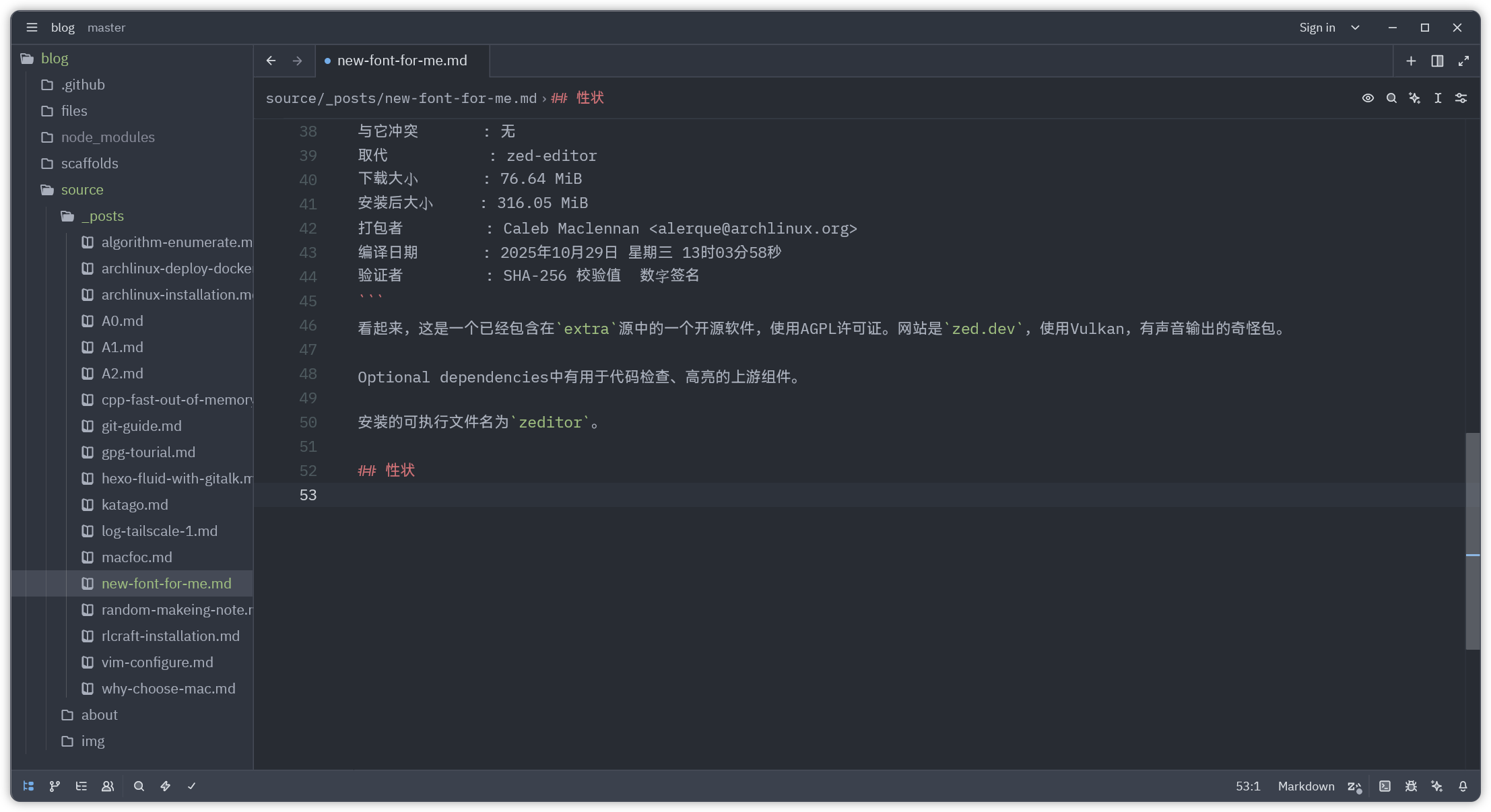This screenshot has height=812, width=1491.
Task: Open the main hamburger menu
Action: [x=32, y=28]
